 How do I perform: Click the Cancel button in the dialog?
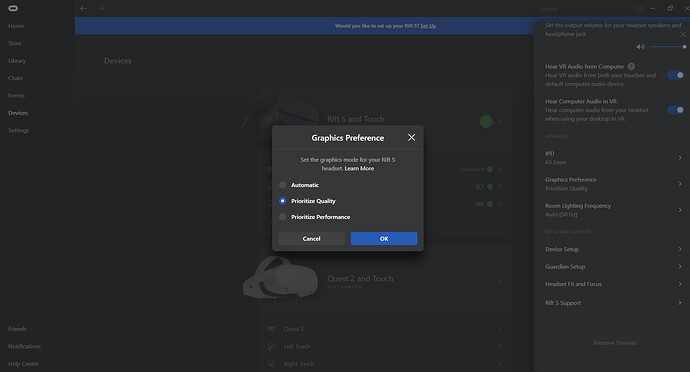point(312,239)
